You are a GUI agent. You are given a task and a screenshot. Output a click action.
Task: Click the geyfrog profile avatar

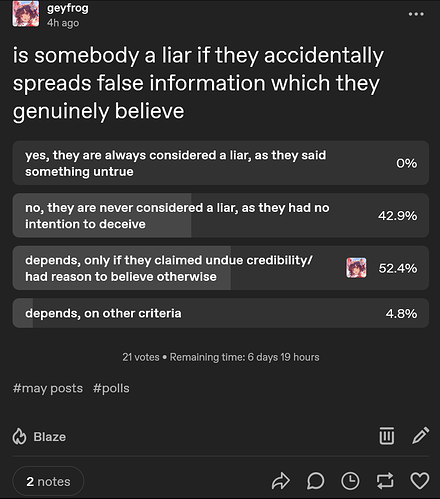point(26,14)
